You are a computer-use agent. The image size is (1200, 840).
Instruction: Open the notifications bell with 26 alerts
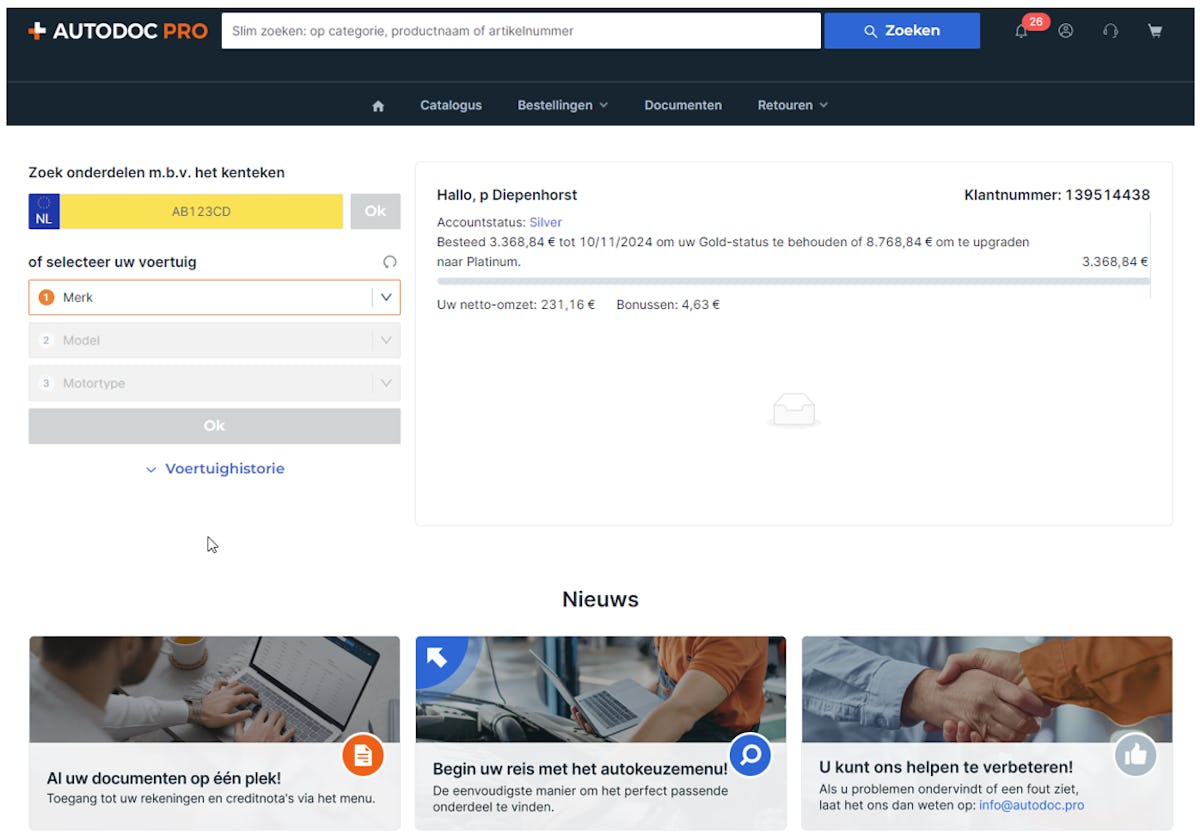[1021, 30]
